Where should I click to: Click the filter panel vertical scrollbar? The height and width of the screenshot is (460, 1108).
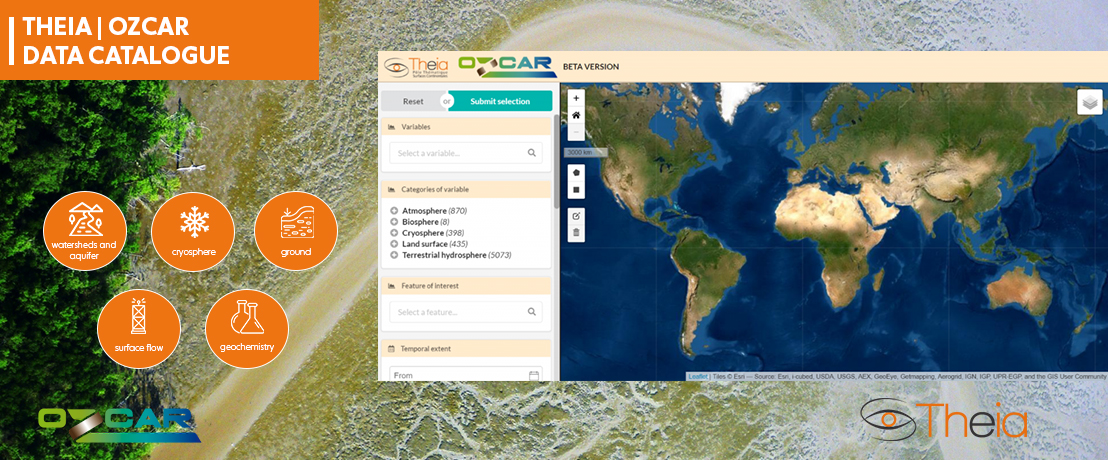point(556,161)
